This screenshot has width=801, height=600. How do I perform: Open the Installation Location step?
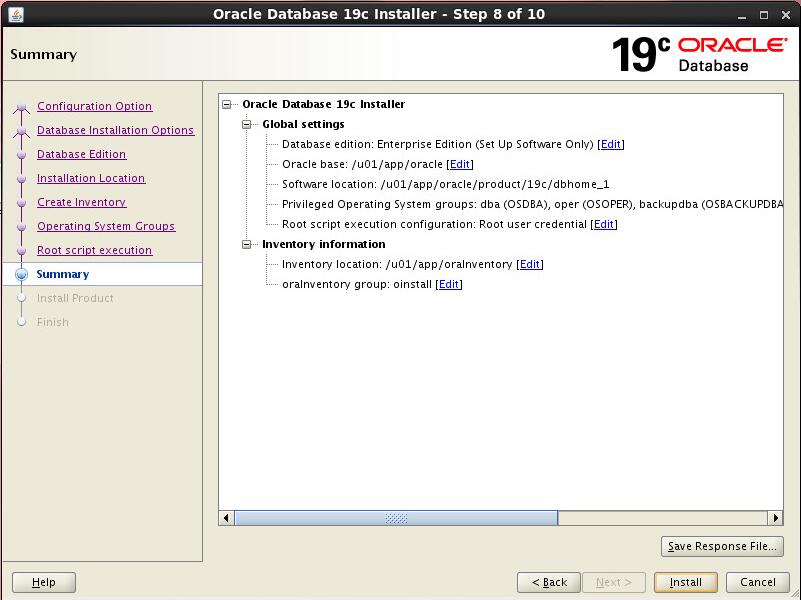tap(90, 178)
